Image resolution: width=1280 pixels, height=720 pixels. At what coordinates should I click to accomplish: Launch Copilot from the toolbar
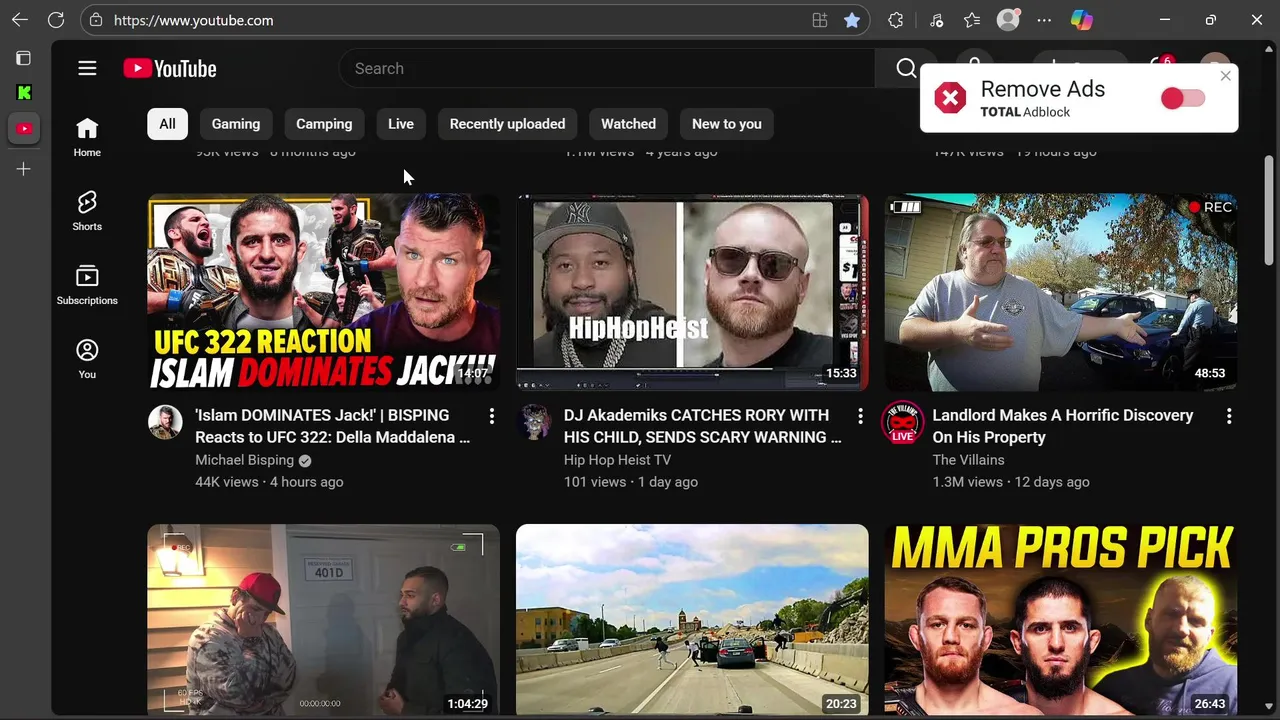tap(1081, 20)
